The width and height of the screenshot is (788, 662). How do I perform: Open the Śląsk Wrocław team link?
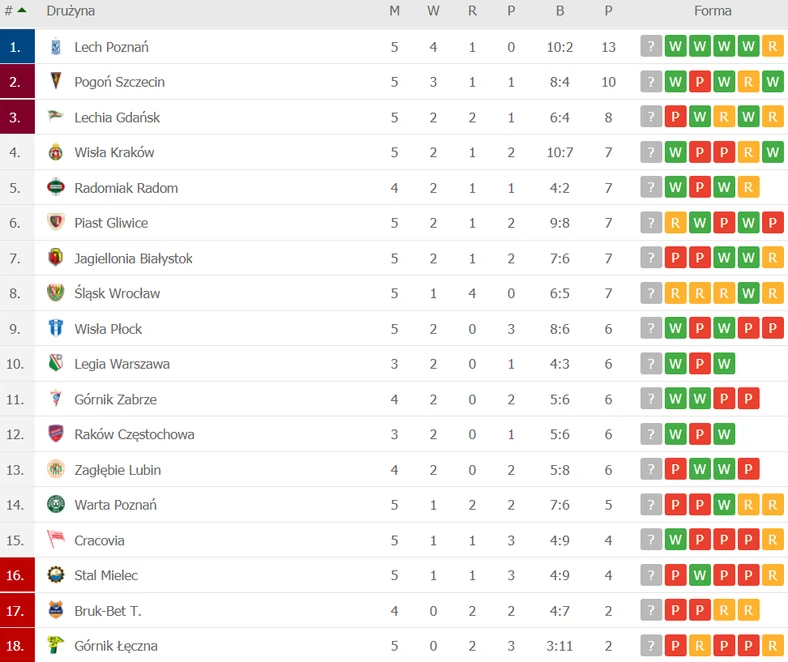[117, 294]
